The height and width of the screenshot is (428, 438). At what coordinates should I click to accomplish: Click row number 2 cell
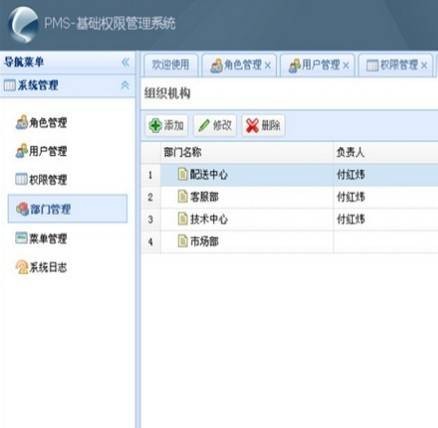click(x=151, y=197)
